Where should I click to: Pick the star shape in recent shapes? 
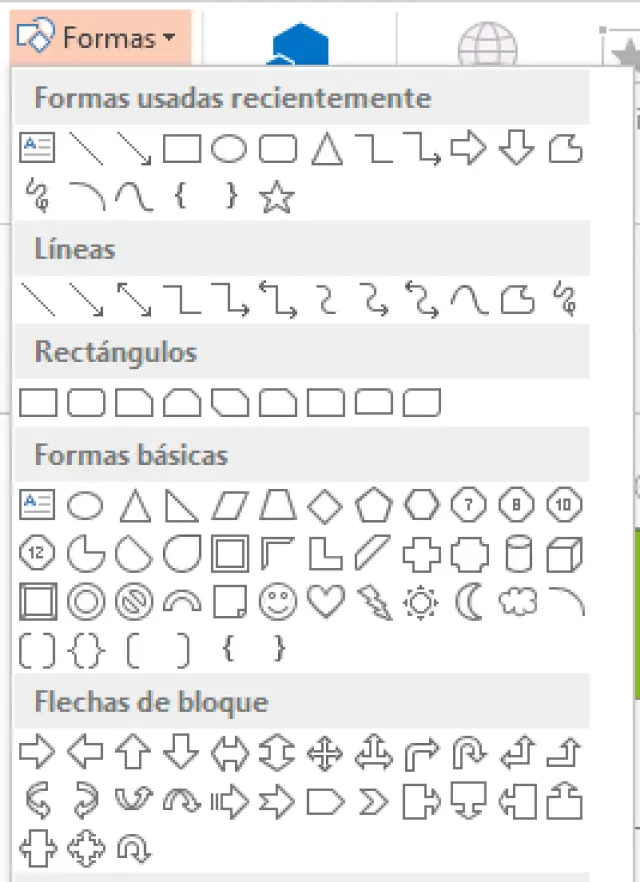tap(277, 198)
